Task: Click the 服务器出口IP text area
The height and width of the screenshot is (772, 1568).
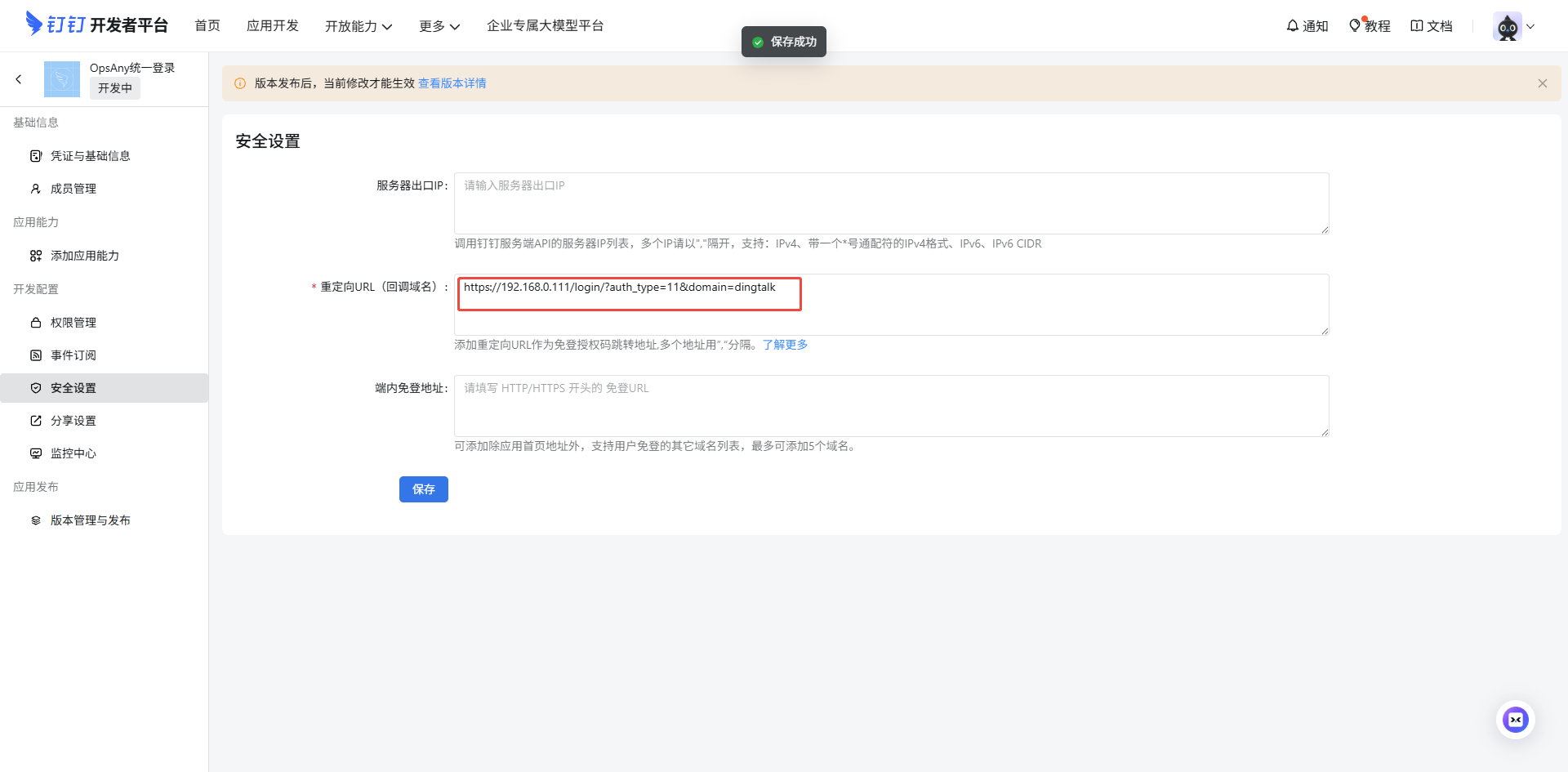Action: coord(890,203)
